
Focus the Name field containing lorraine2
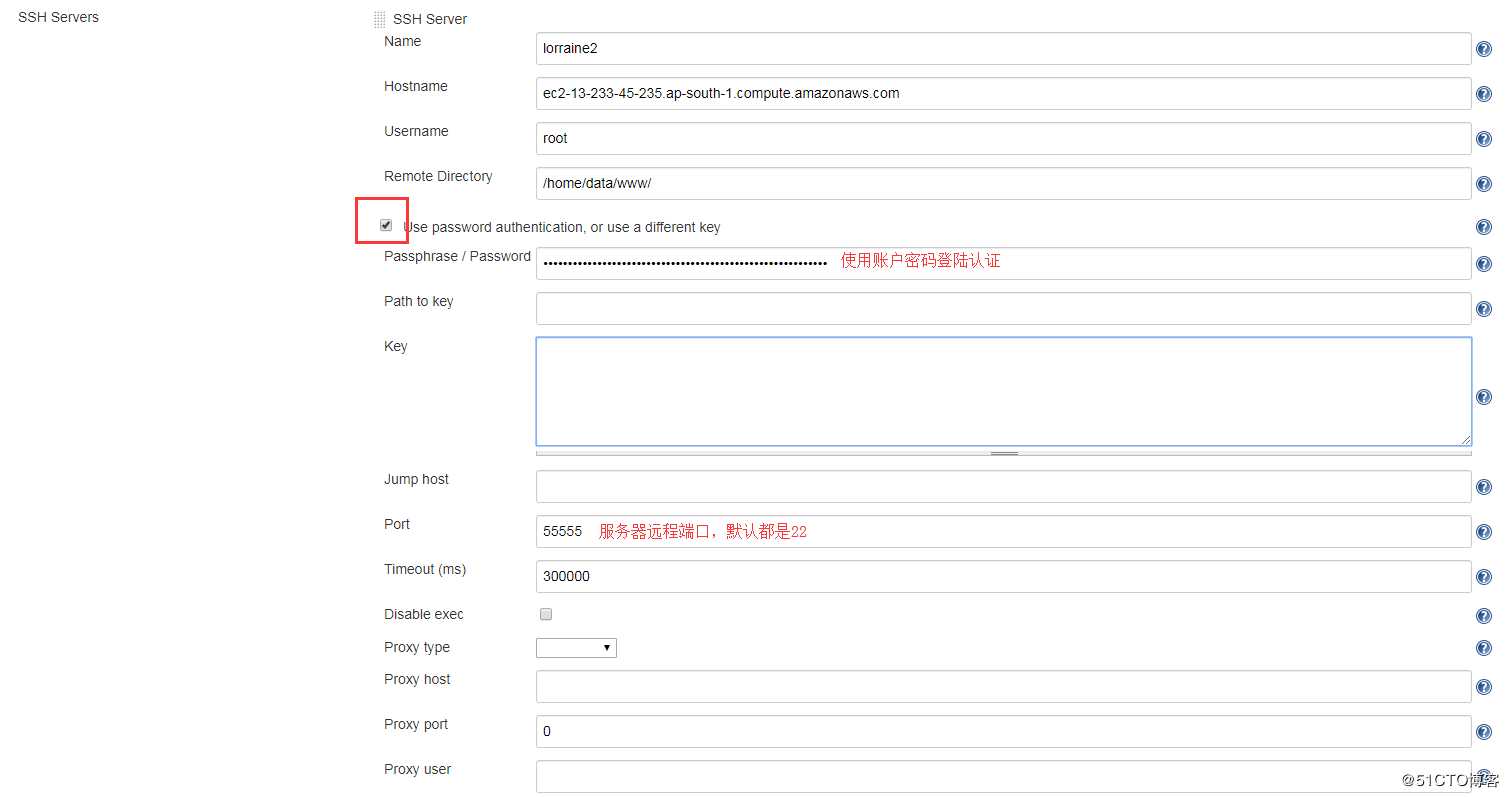click(1003, 48)
